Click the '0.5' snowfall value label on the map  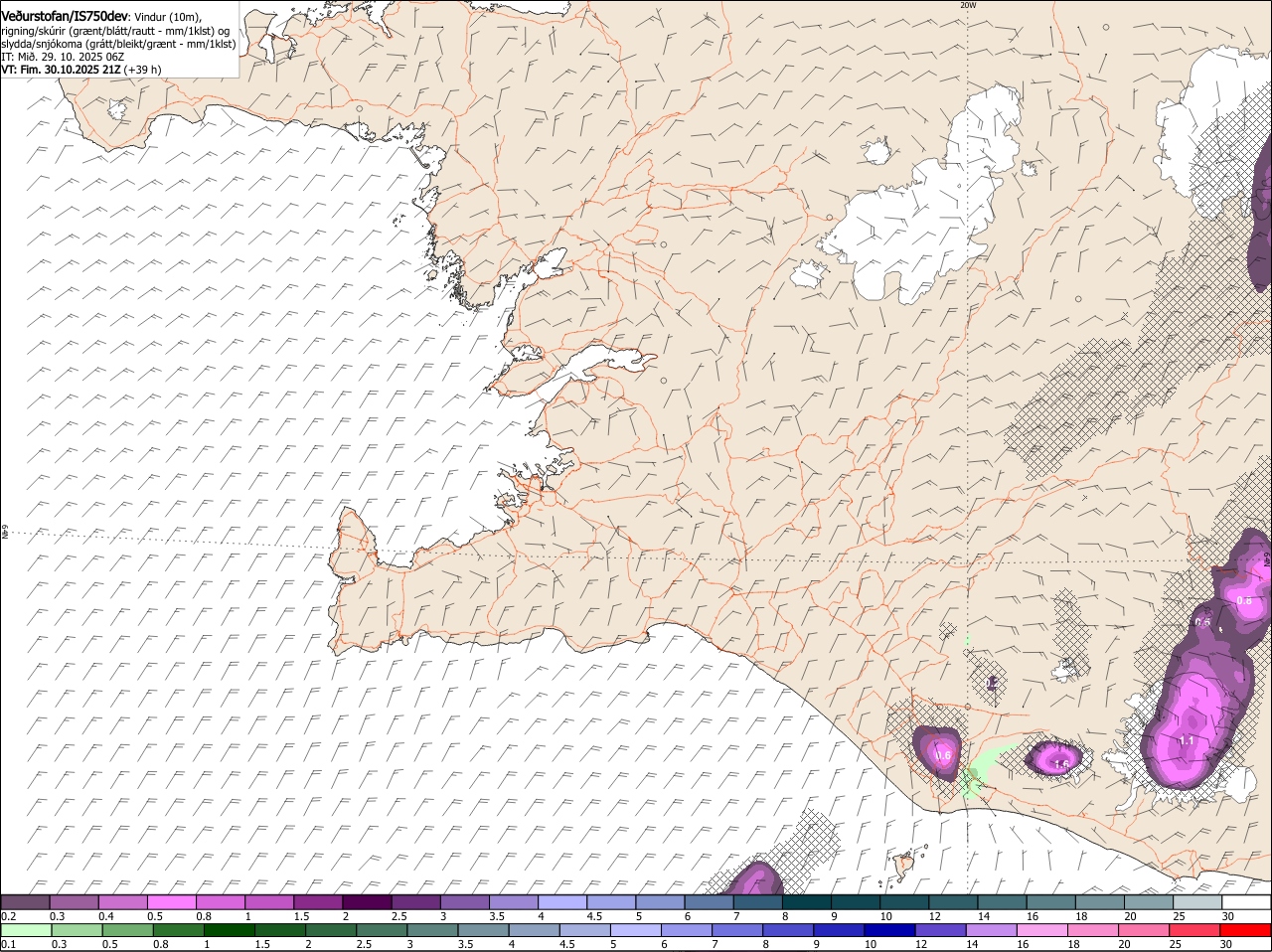pyautogui.click(x=1202, y=622)
